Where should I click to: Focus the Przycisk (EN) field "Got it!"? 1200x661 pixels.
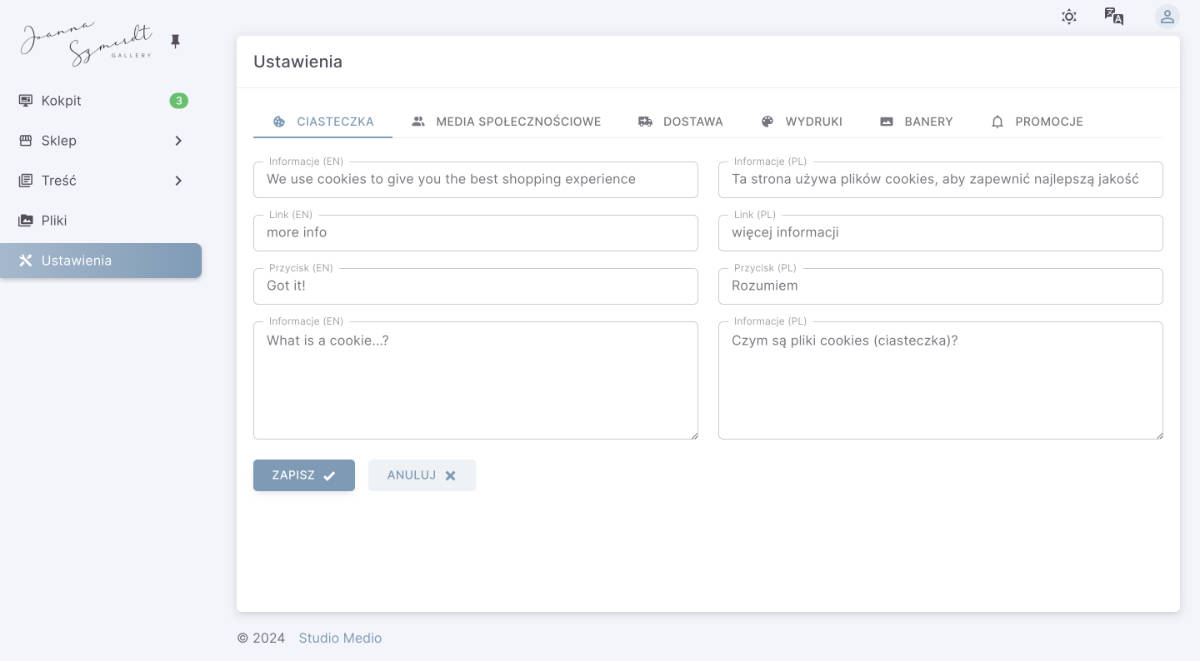(x=475, y=286)
